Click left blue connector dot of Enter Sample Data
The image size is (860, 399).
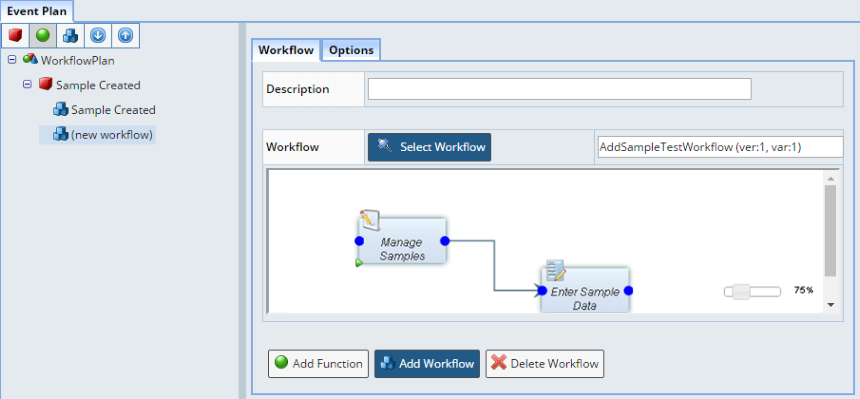(542, 291)
